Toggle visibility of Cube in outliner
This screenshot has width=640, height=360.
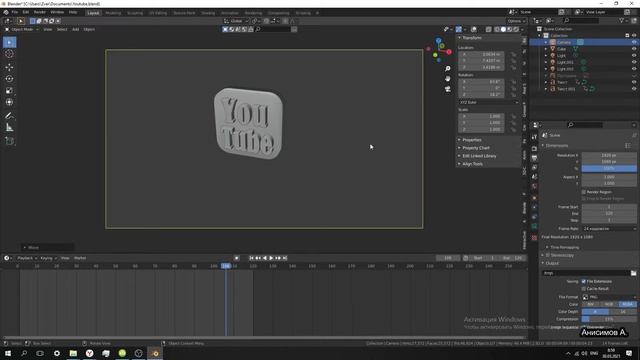[634, 49]
